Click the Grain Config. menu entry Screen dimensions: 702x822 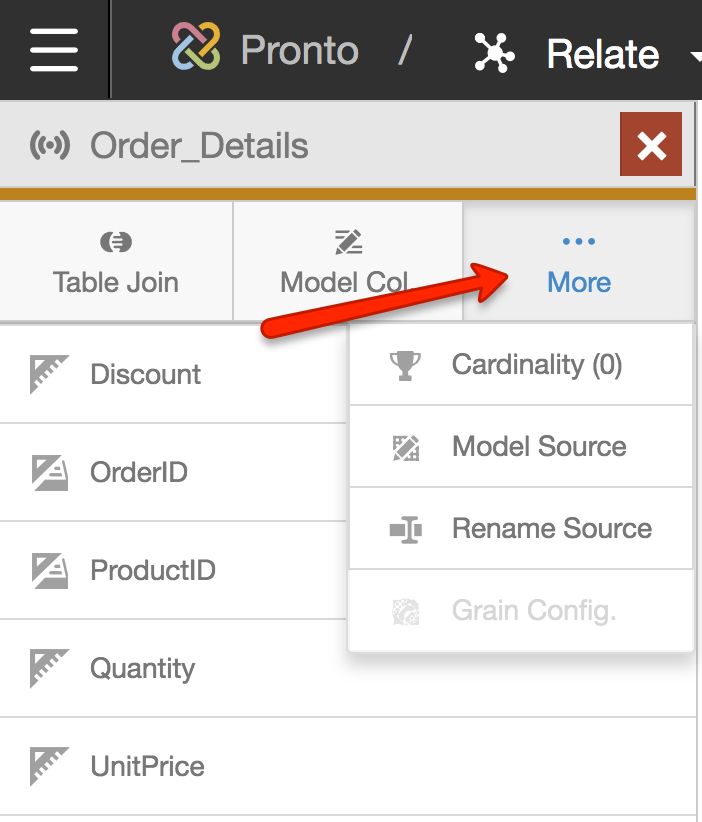[533, 610]
